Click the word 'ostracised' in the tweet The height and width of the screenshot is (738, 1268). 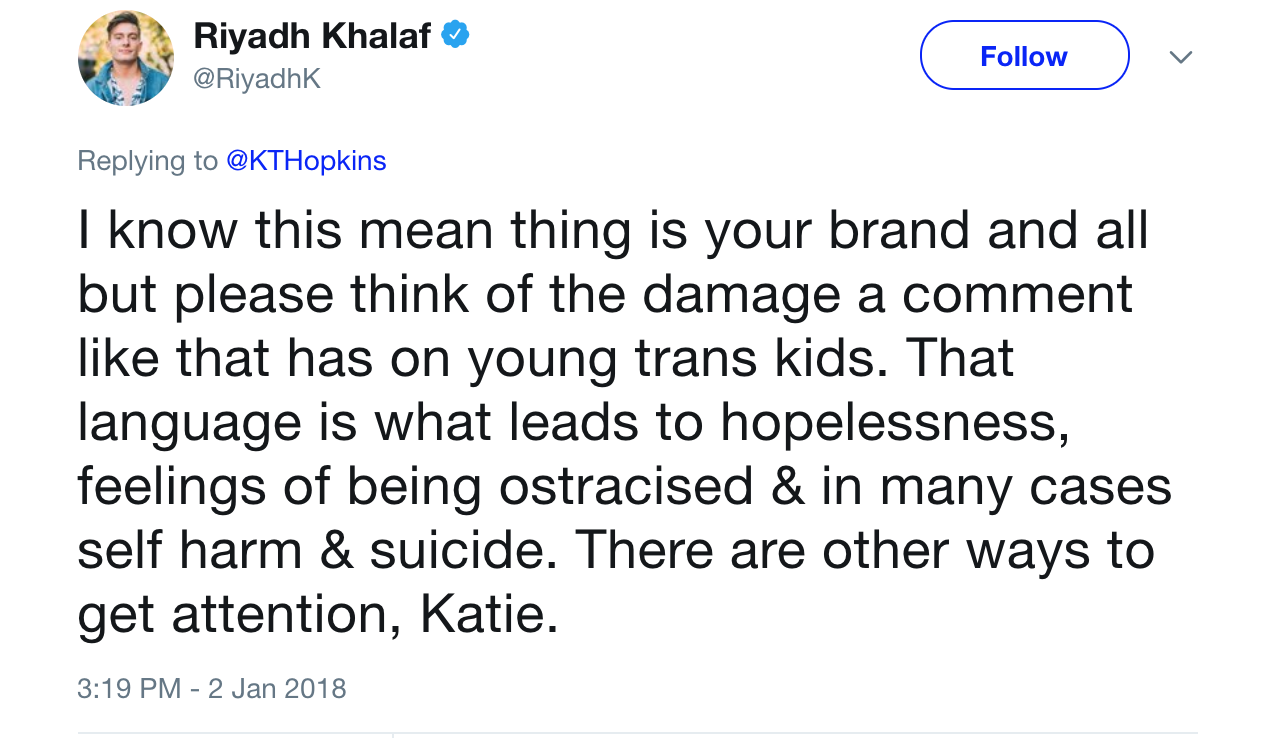click(626, 488)
